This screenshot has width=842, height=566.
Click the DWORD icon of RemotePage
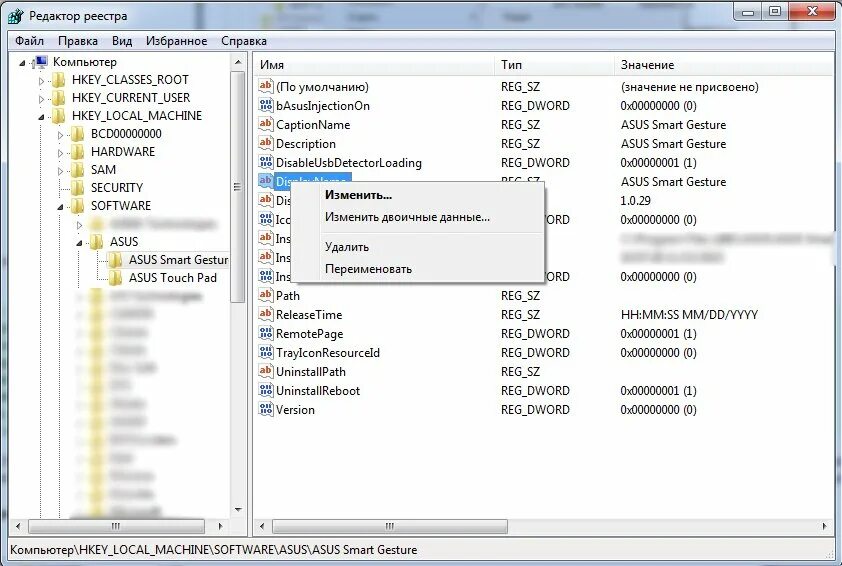266,333
